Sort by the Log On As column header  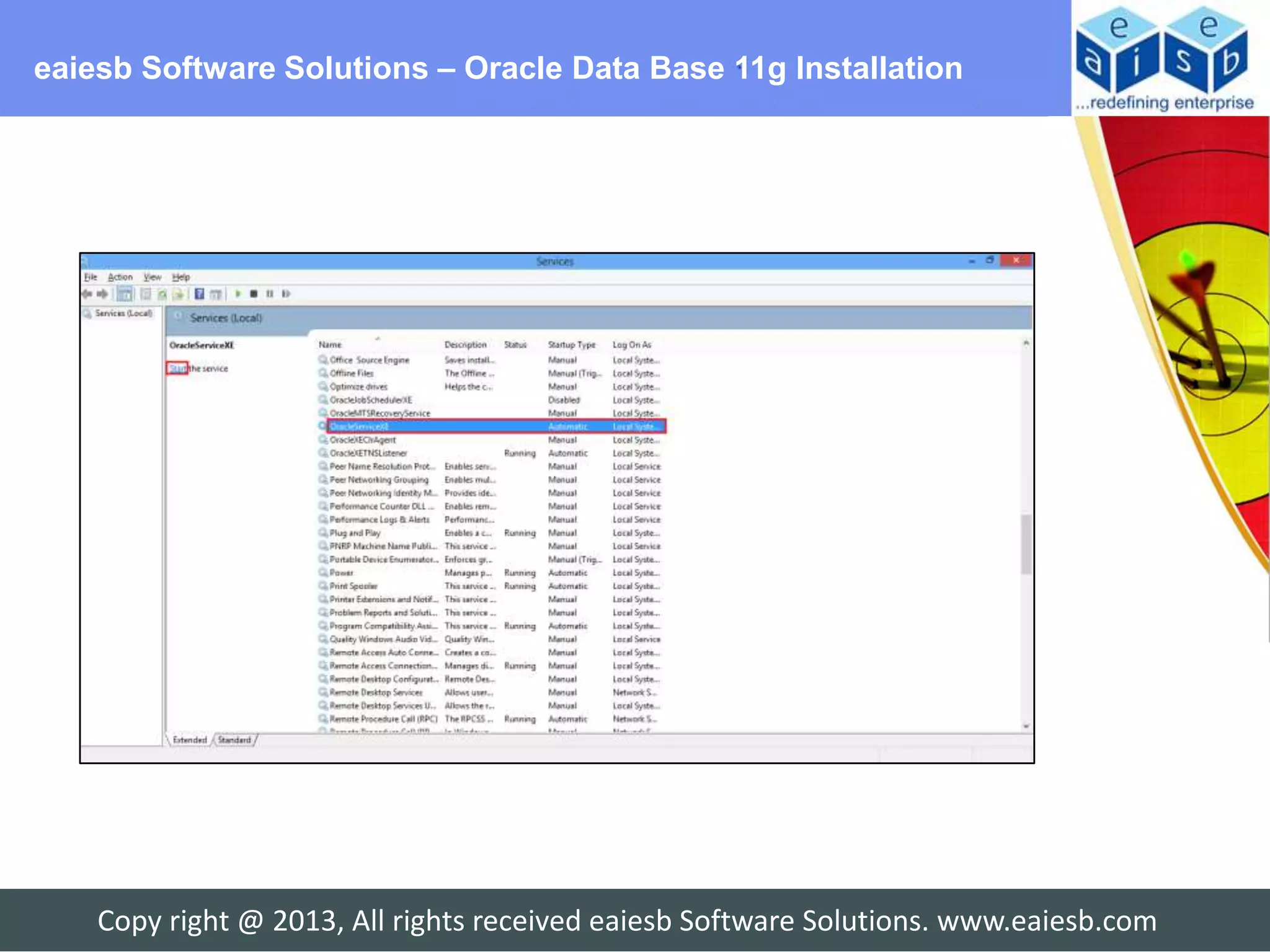click(x=632, y=345)
